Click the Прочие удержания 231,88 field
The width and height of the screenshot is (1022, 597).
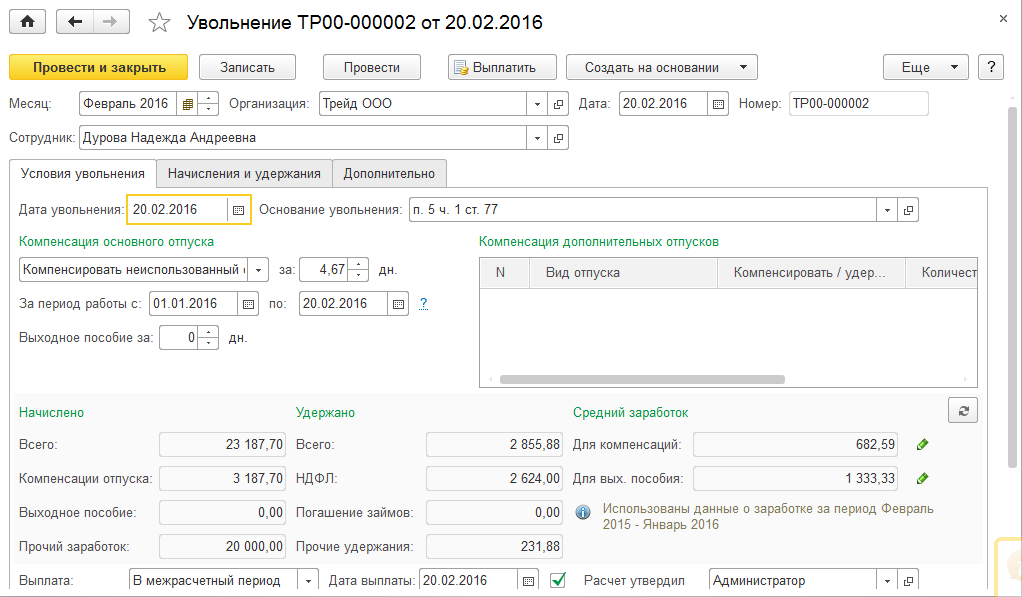[x=494, y=546]
